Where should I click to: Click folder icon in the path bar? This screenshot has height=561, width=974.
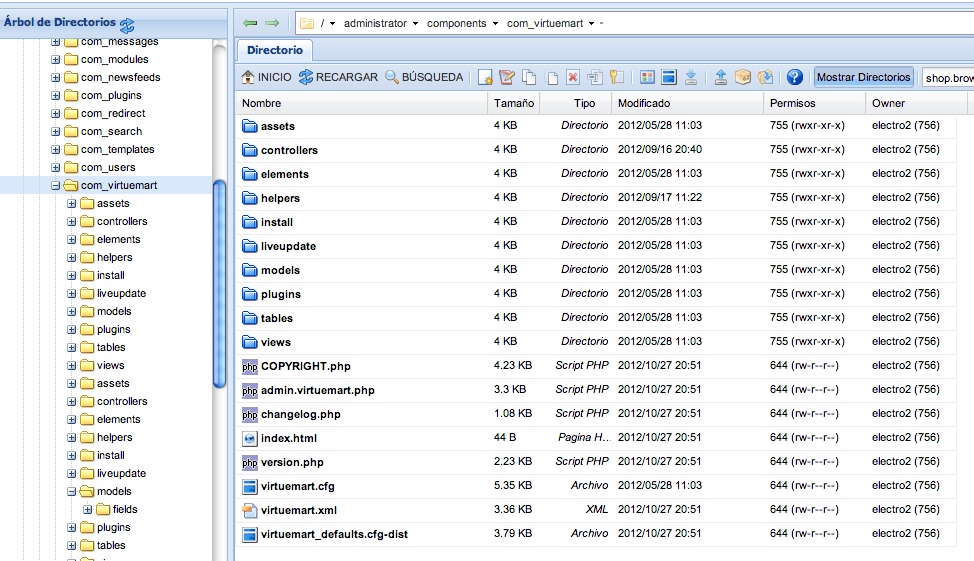(307, 24)
